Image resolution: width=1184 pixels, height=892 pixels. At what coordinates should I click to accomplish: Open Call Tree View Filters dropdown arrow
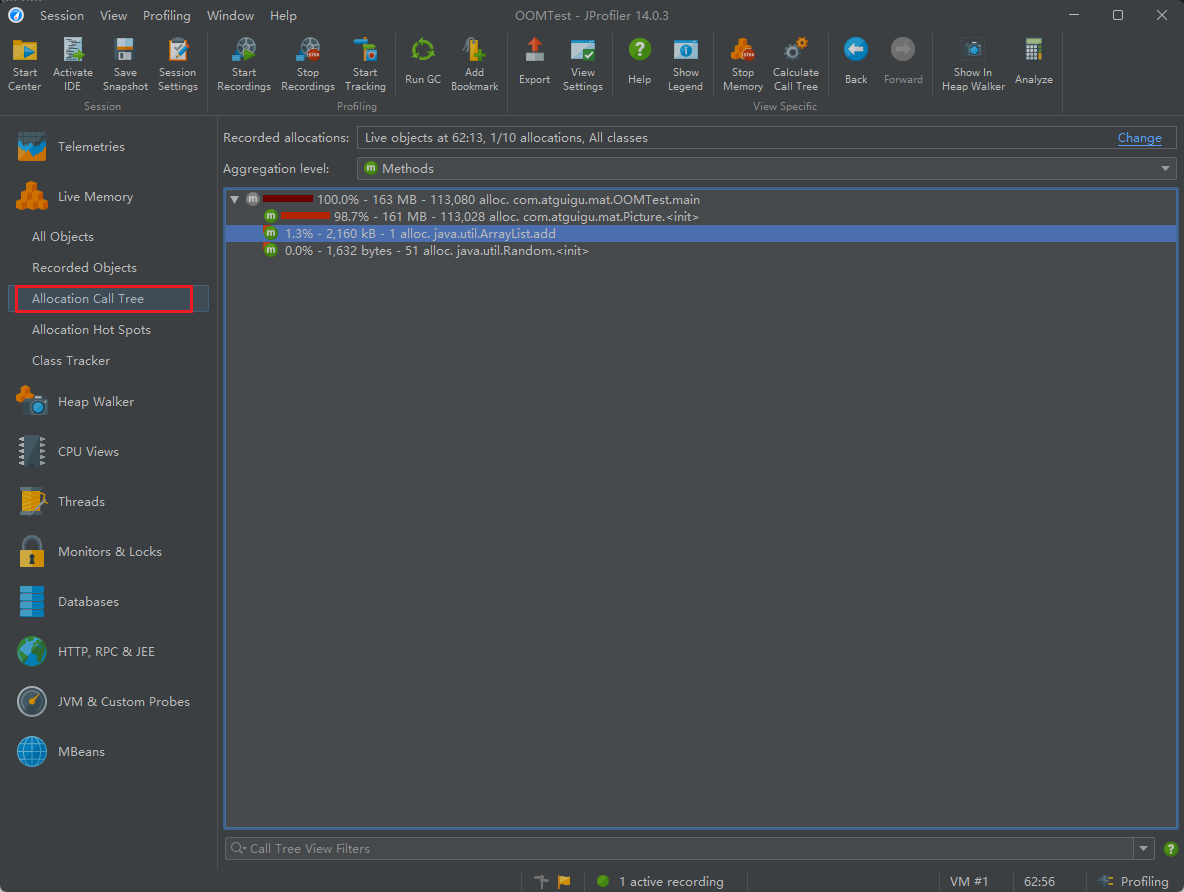[1143, 848]
